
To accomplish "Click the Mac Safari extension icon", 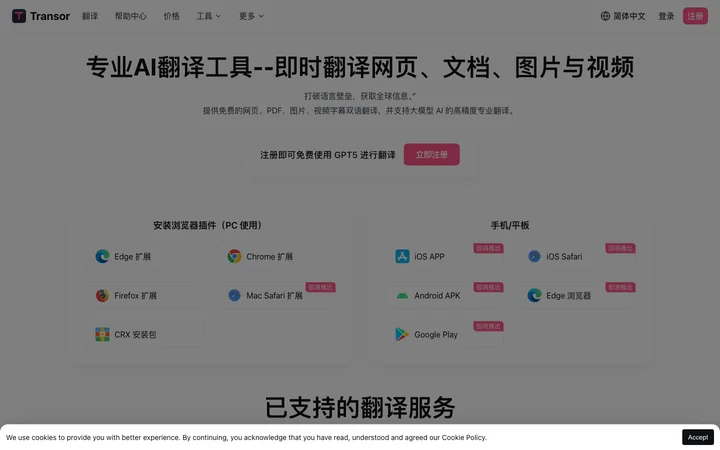I will click(234, 295).
